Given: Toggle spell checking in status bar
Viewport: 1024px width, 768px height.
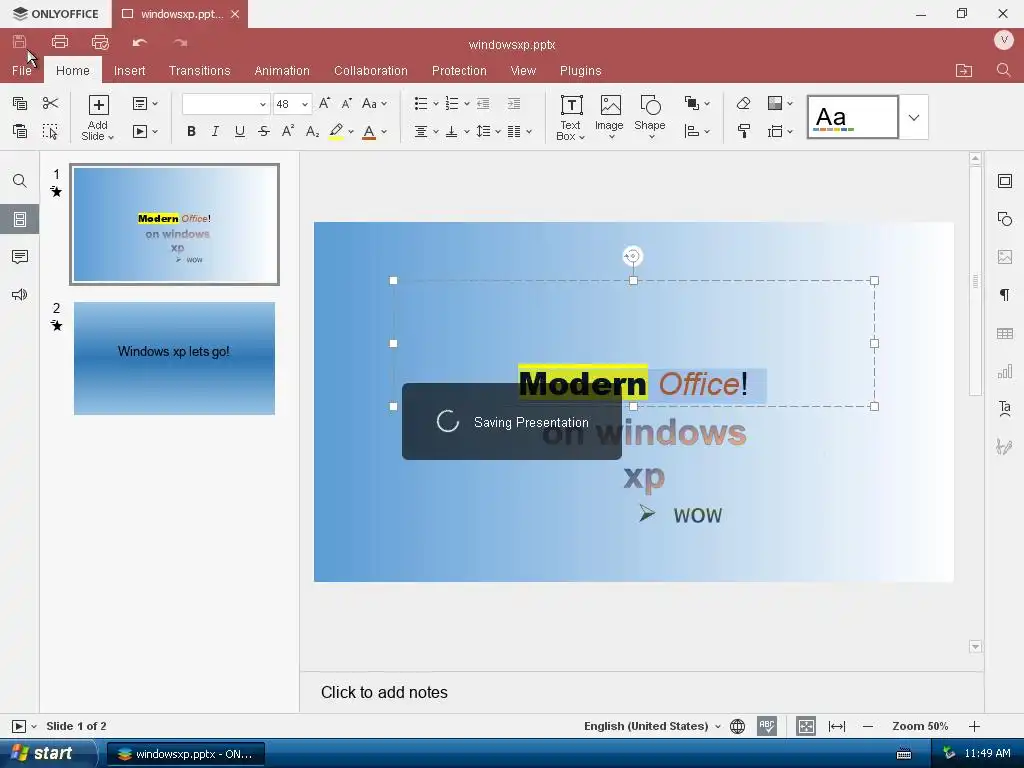Looking at the screenshot, I should click(767, 726).
